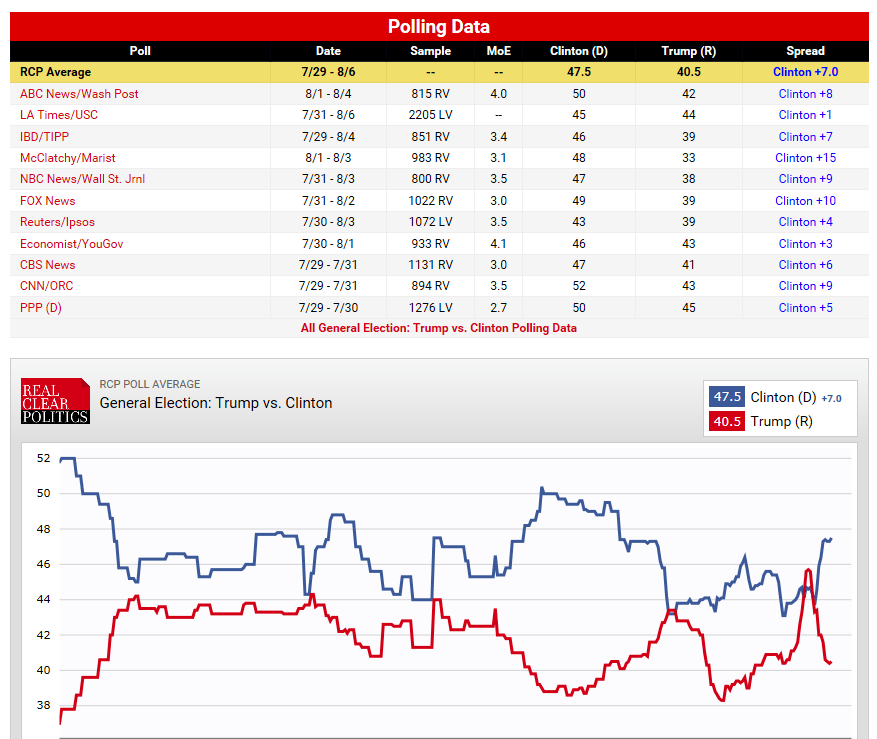Click the Date column header
This screenshot has height=739, width=877.
coord(328,51)
